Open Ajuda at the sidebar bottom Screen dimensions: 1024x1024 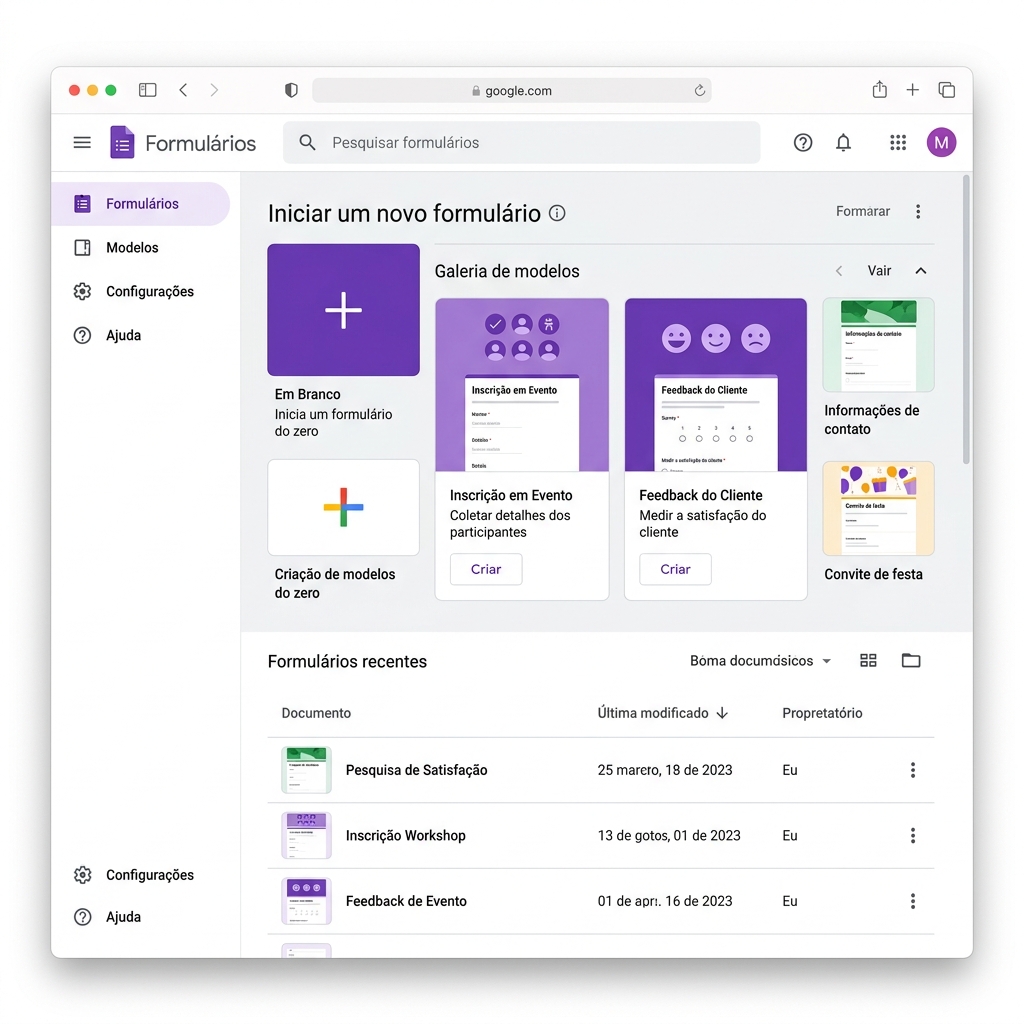point(108,917)
